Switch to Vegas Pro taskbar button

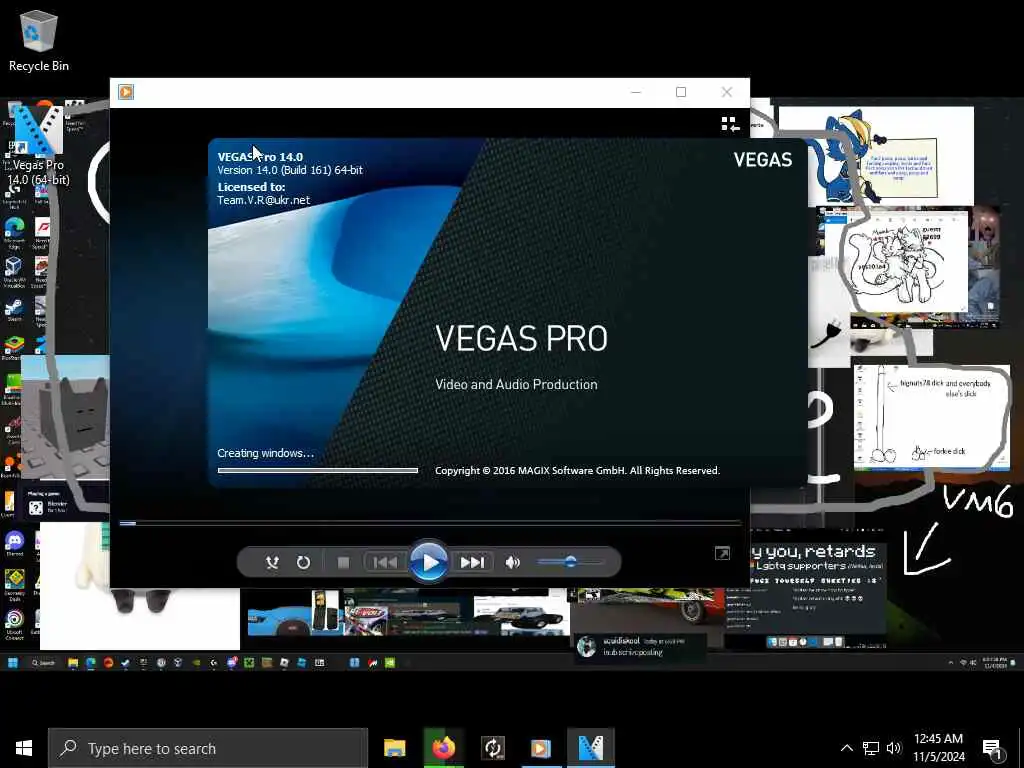tap(590, 748)
